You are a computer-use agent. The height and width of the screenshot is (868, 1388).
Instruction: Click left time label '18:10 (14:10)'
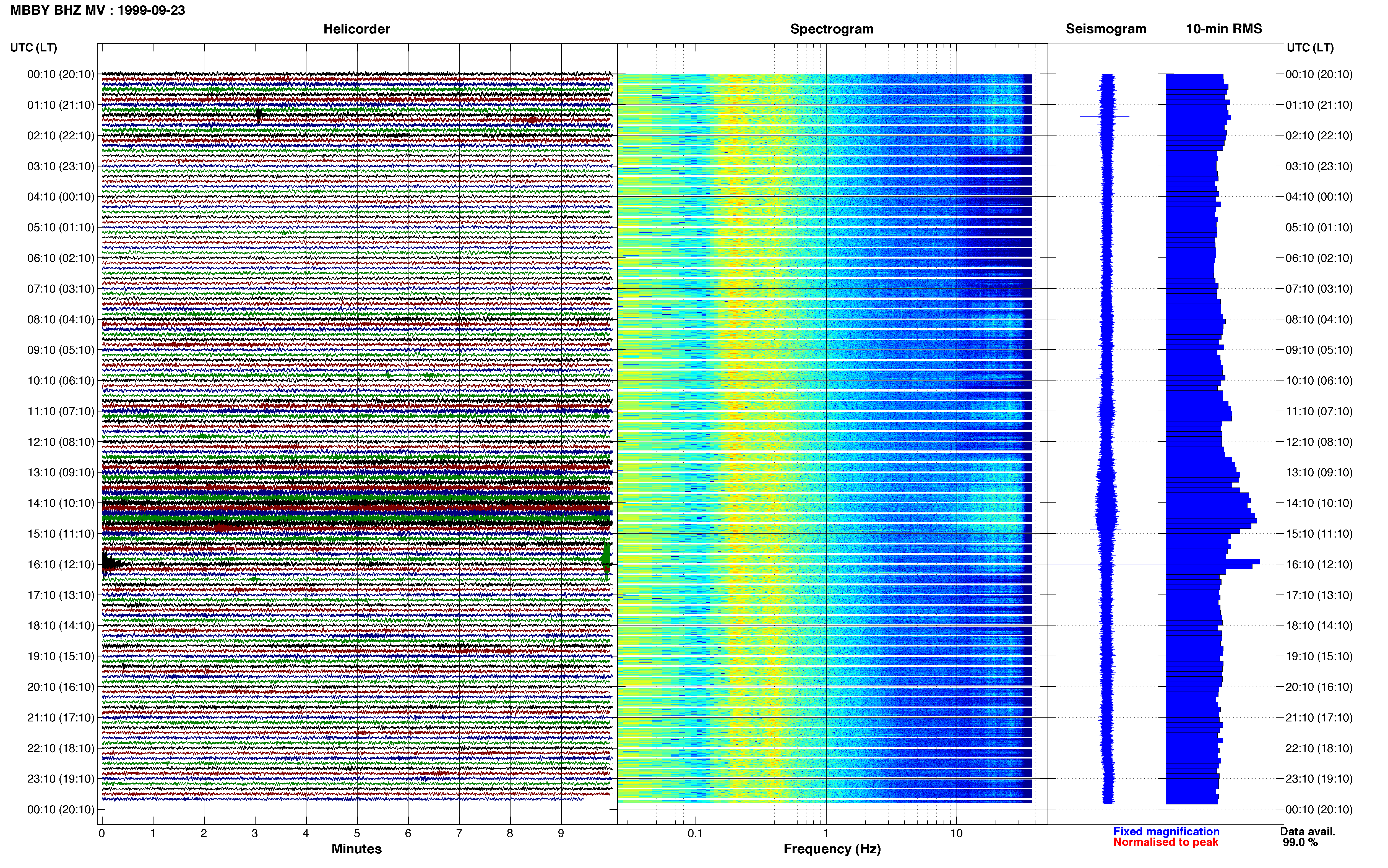pos(61,626)
